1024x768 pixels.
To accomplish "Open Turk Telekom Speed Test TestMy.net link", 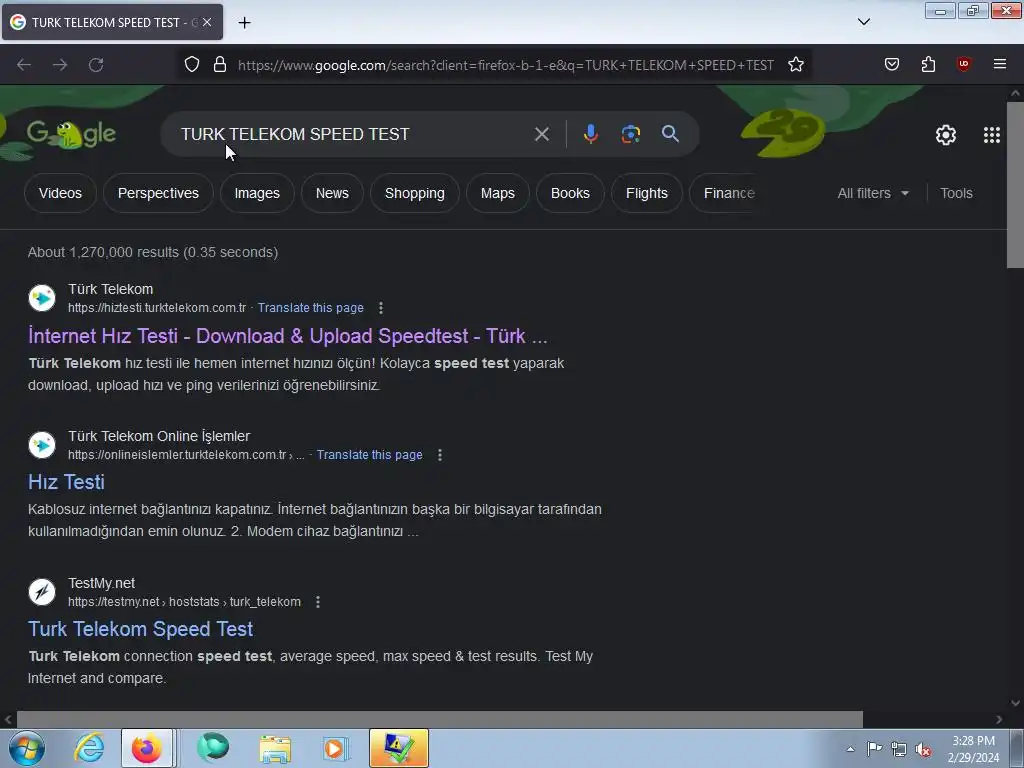I will (140, 629).
